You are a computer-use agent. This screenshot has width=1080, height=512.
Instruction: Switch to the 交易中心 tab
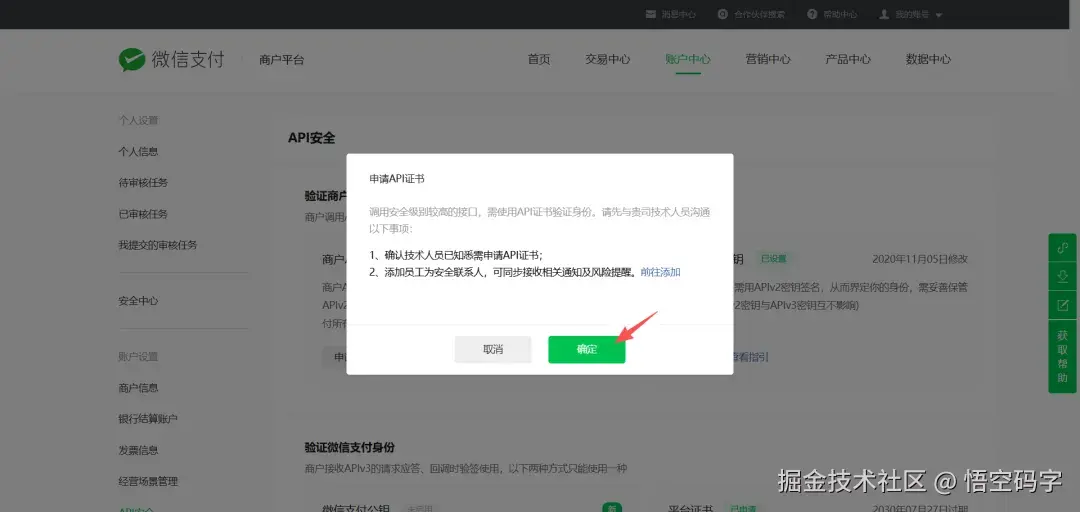point(608,59)
